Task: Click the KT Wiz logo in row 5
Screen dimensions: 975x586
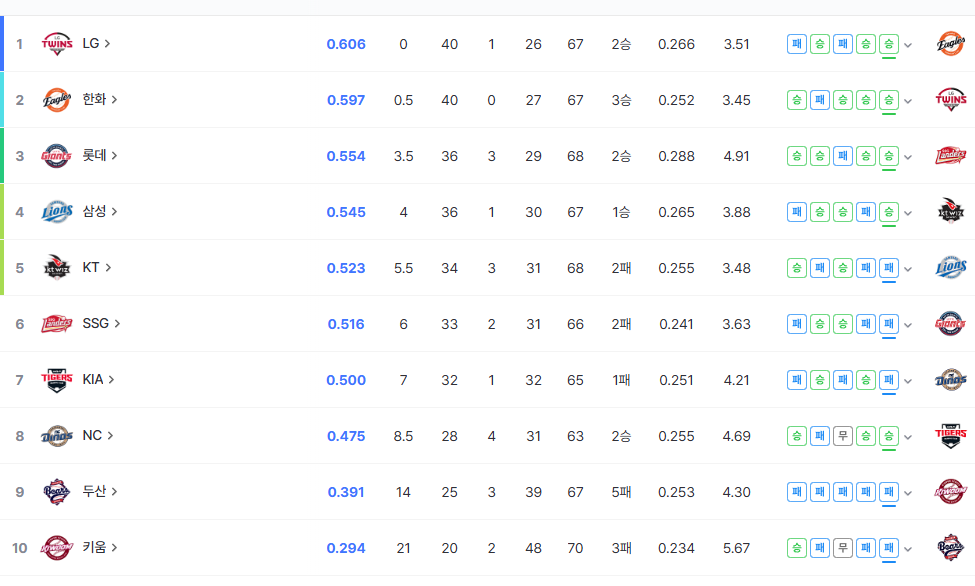Action: tap(57, 268)
